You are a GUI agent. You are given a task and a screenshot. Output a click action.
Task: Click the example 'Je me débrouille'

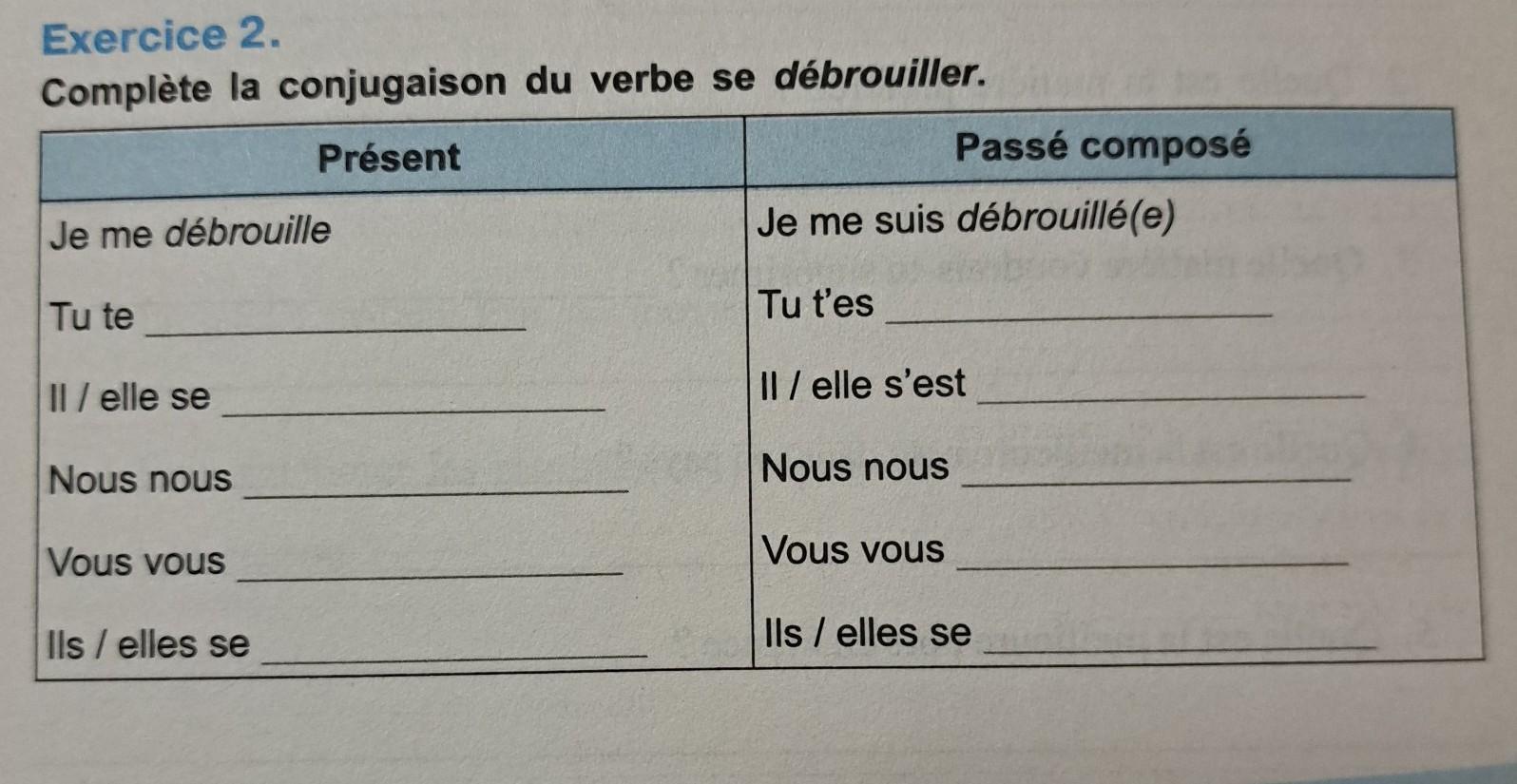[x=190, y=231]
